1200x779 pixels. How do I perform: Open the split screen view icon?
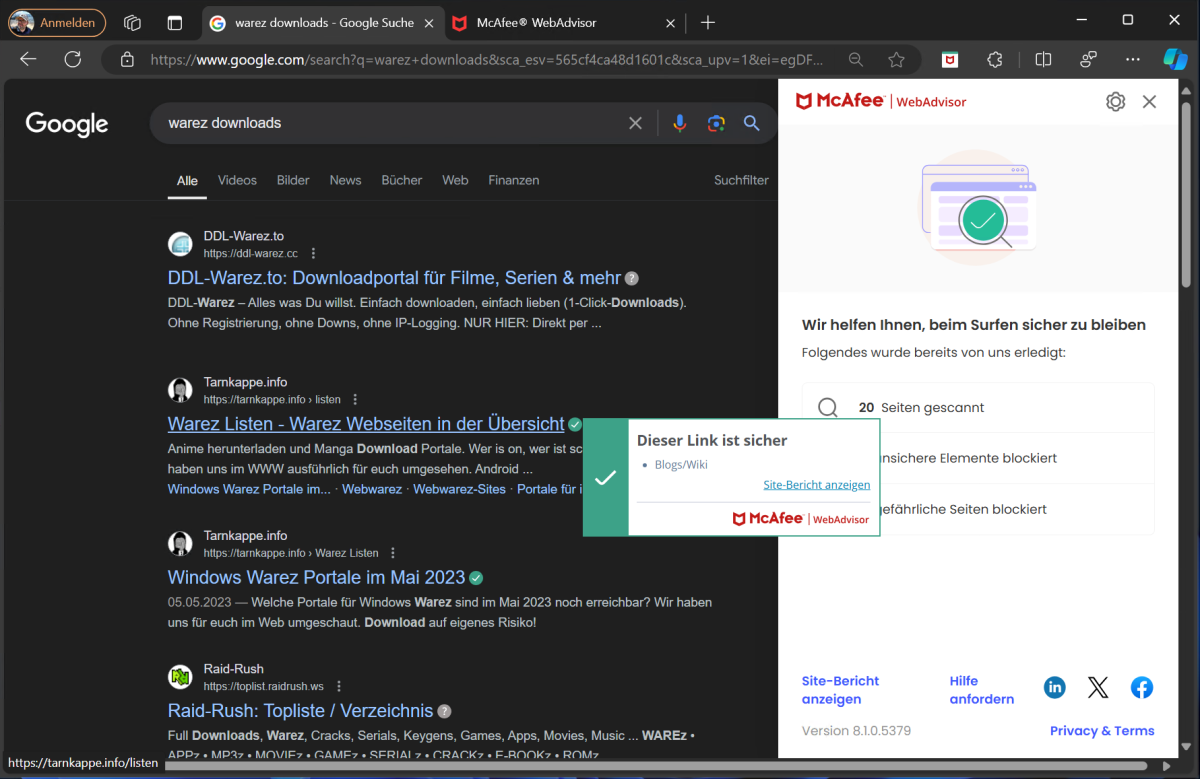(1043, 60)
